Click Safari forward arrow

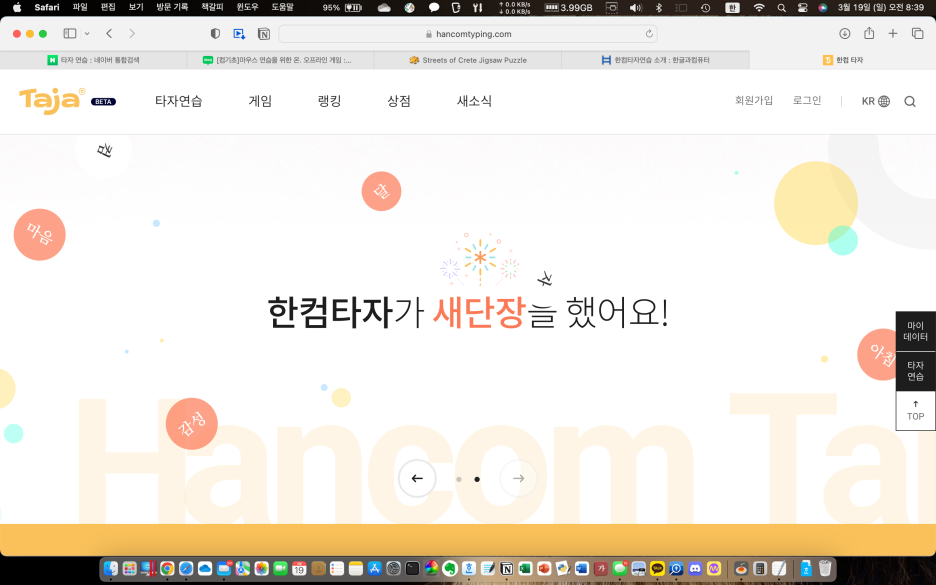132,33
